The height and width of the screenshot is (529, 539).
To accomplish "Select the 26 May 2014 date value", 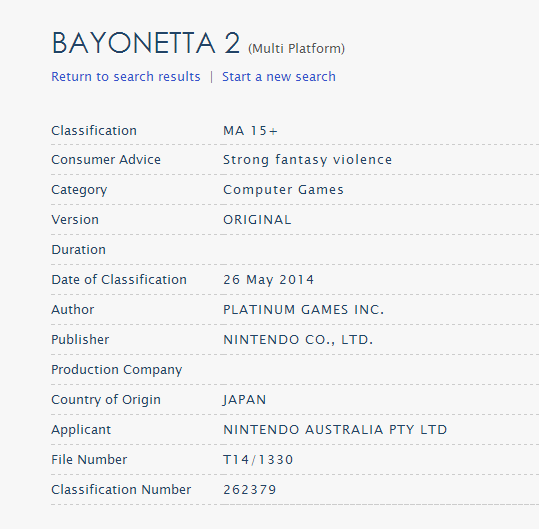I will 268,280.
